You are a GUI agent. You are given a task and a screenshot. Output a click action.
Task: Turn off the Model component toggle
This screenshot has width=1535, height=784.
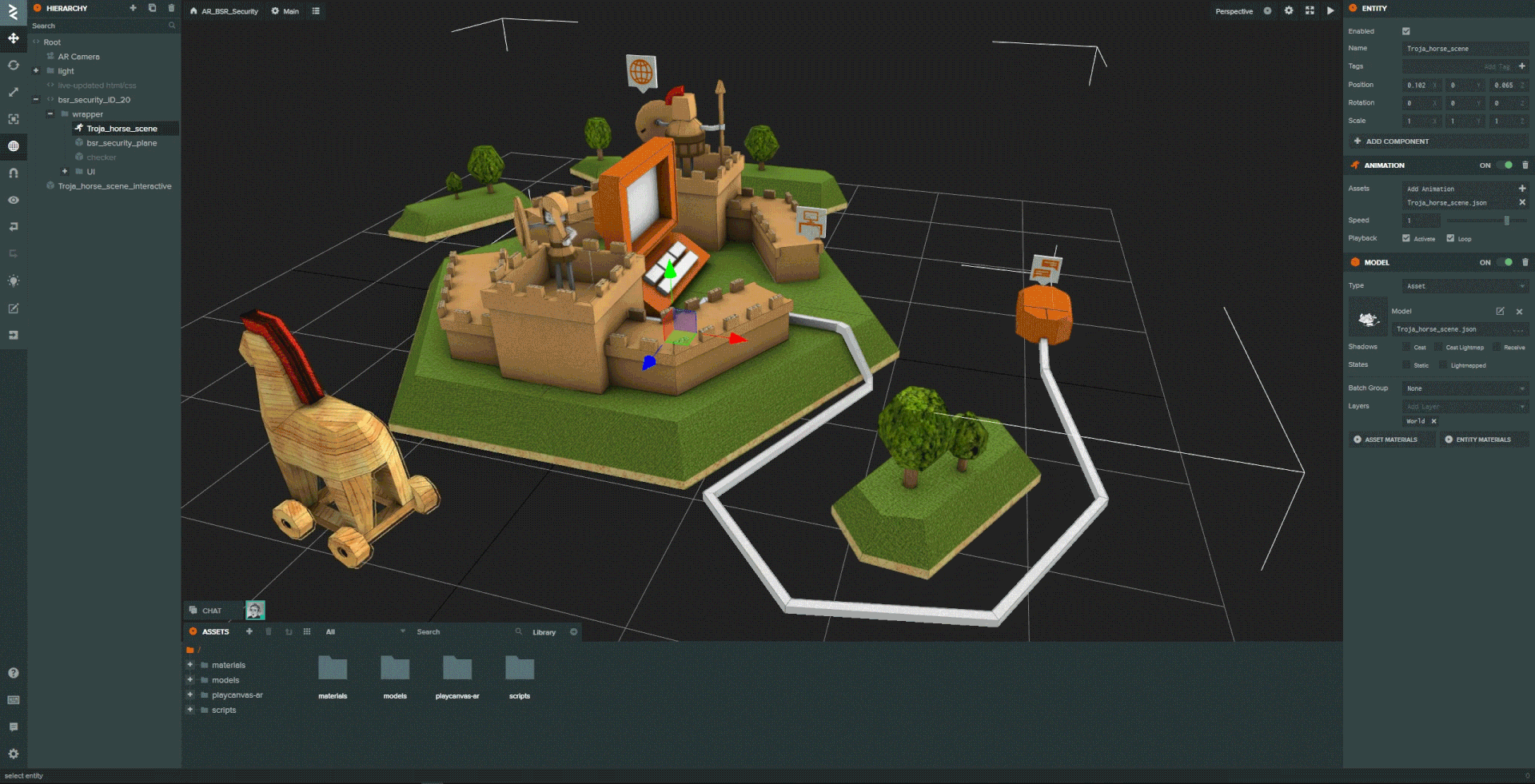point(1508,262)
